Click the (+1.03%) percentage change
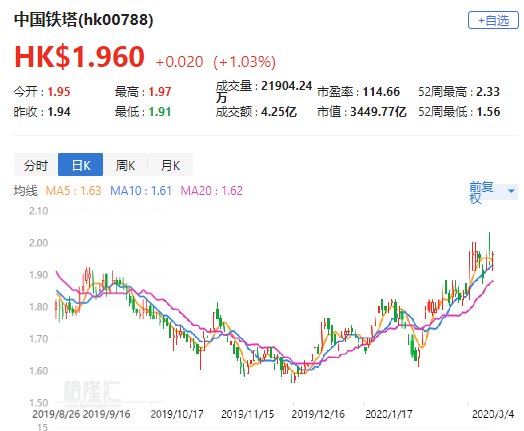 [245, 62]
